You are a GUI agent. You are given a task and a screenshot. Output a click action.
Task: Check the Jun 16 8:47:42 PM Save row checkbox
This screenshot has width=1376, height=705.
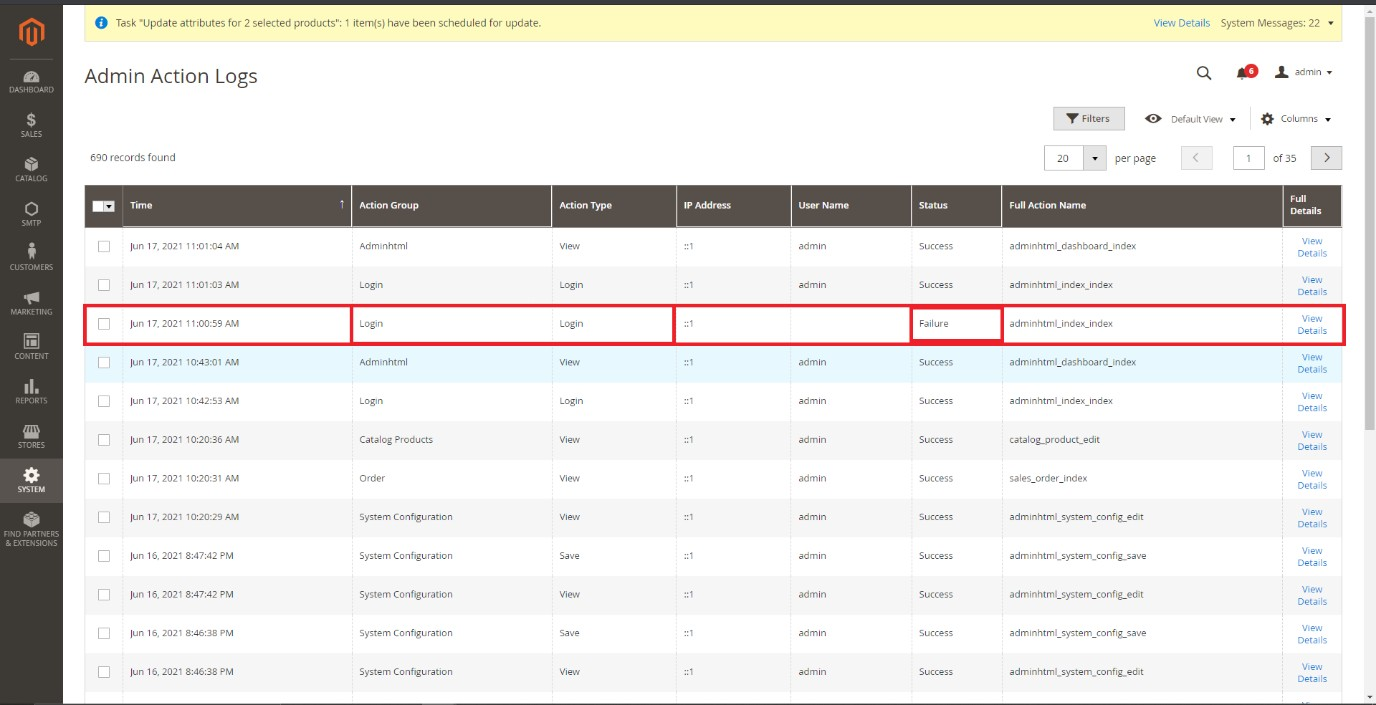click(x=104, y=556)
